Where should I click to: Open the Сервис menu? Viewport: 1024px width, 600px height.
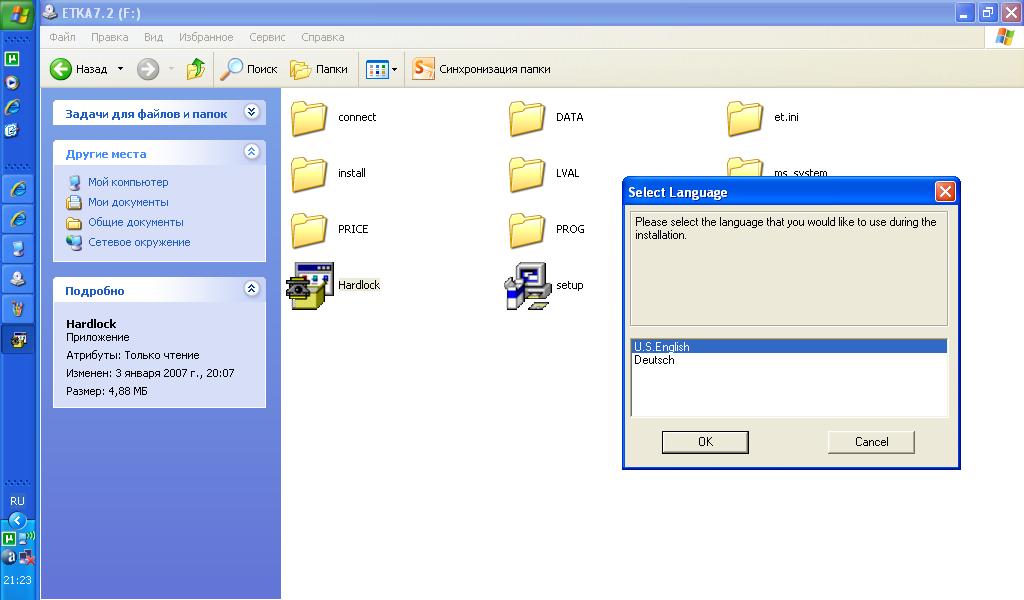tap(267, 37)
